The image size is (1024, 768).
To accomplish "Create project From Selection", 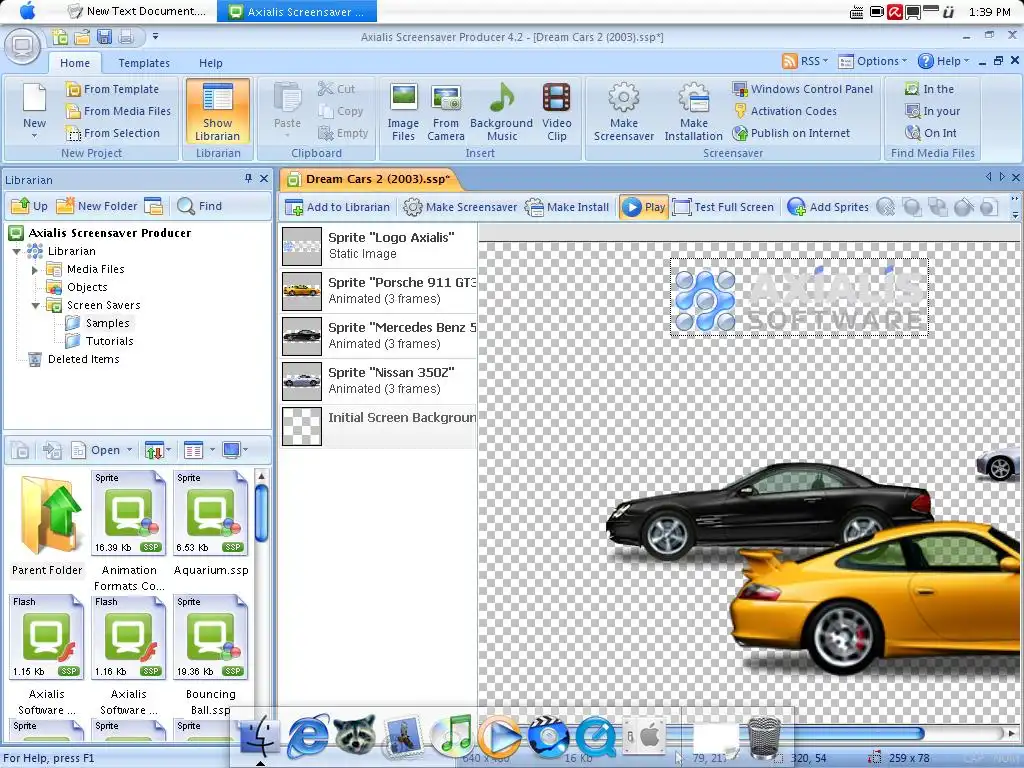I will click(x=113, y=133).
